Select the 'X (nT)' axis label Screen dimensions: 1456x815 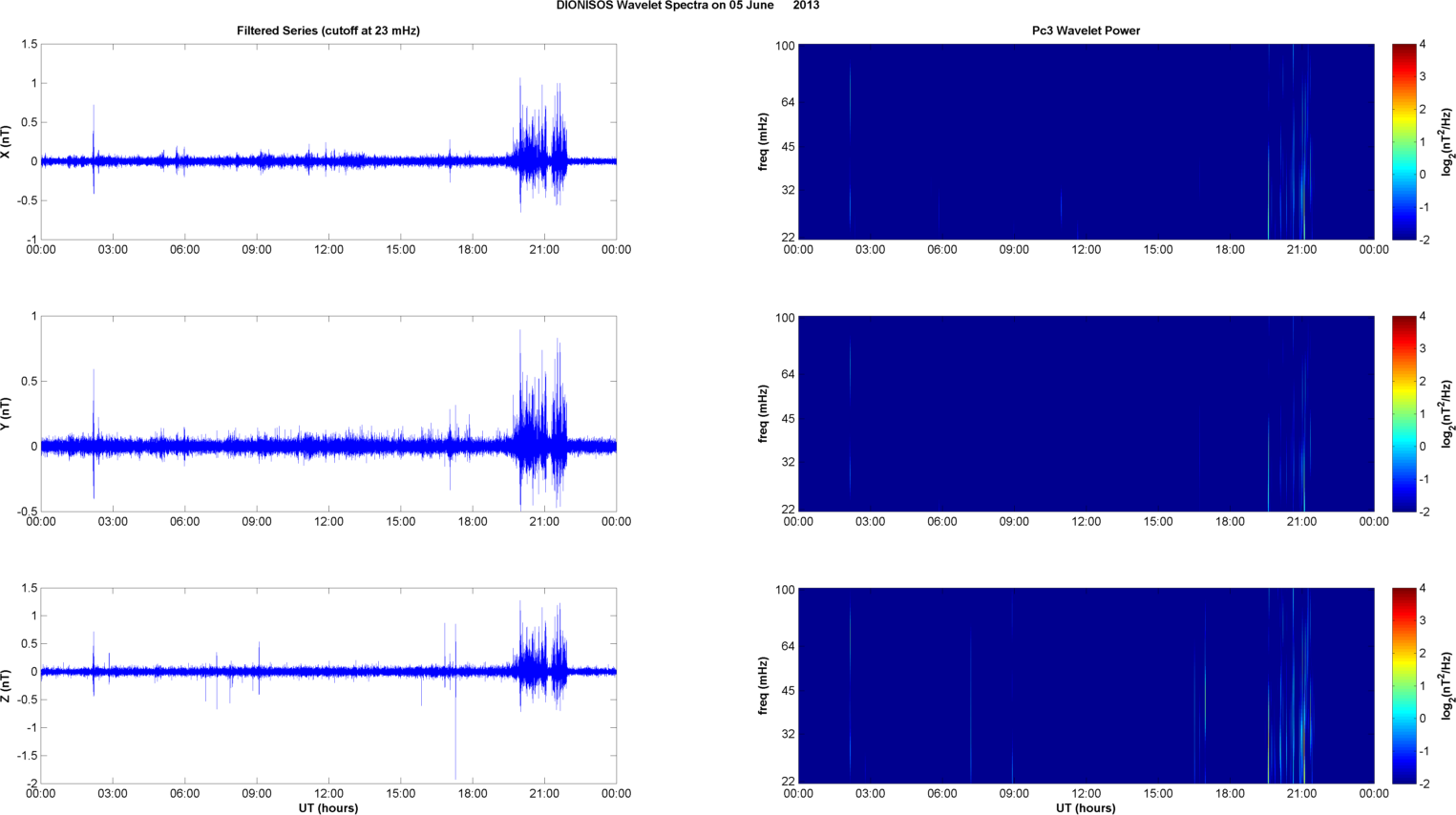pos(7,142)
